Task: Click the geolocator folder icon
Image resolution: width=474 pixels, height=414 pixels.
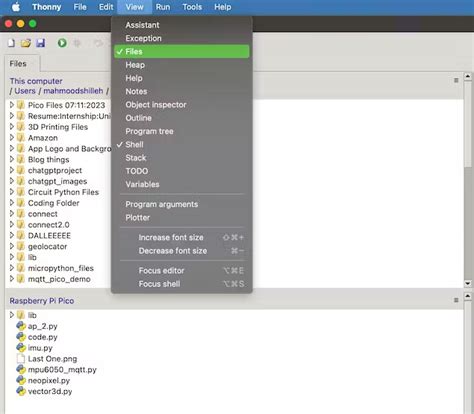Action: [21, 246]
